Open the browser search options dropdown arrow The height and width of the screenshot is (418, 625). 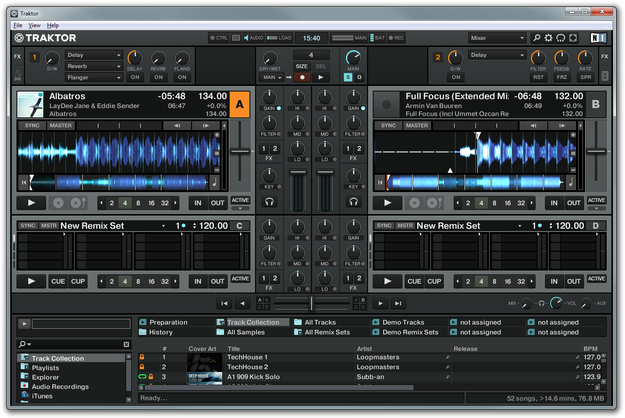pyautogui.click(x=29, y=344)
